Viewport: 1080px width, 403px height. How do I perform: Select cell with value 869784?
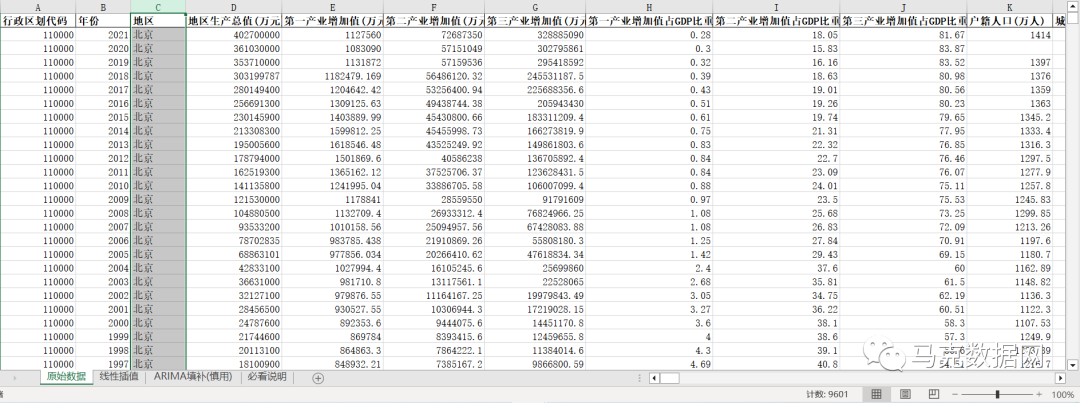pos(333,336)
